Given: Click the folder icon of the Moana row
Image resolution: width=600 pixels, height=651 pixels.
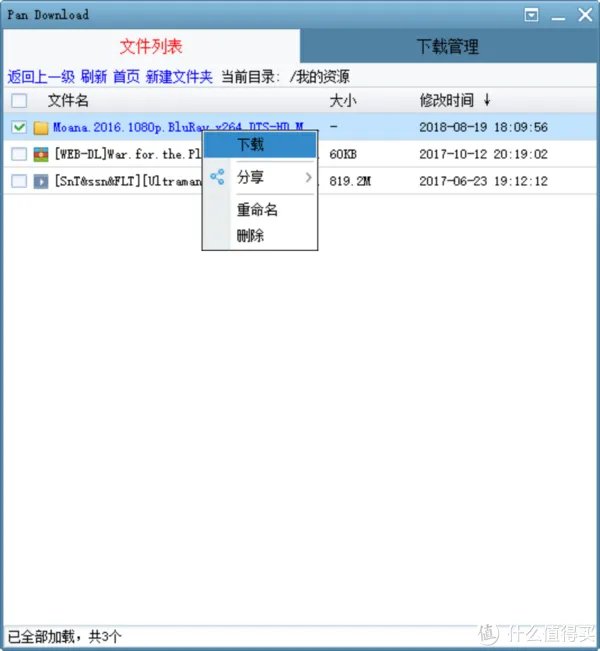Looking at the screenshot, I should (x=41, y=127).
